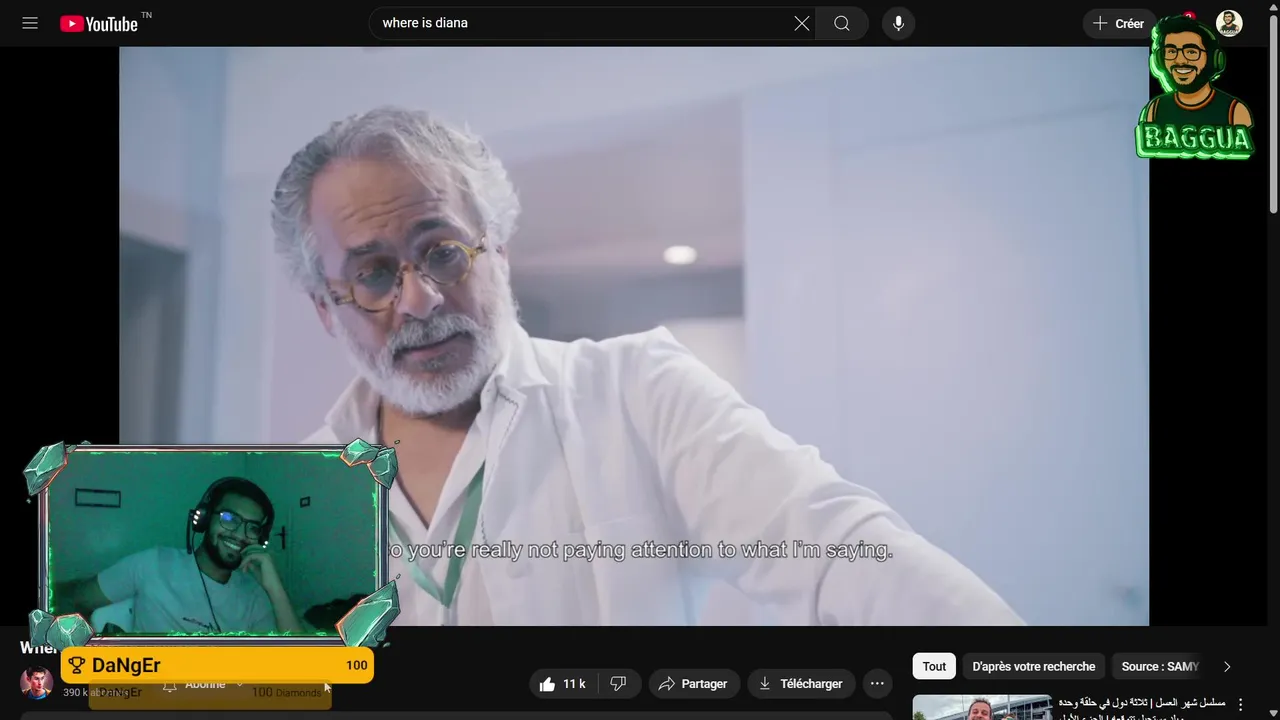Open options for the recommended video

pyautogui.click(x=1241, y=705)
